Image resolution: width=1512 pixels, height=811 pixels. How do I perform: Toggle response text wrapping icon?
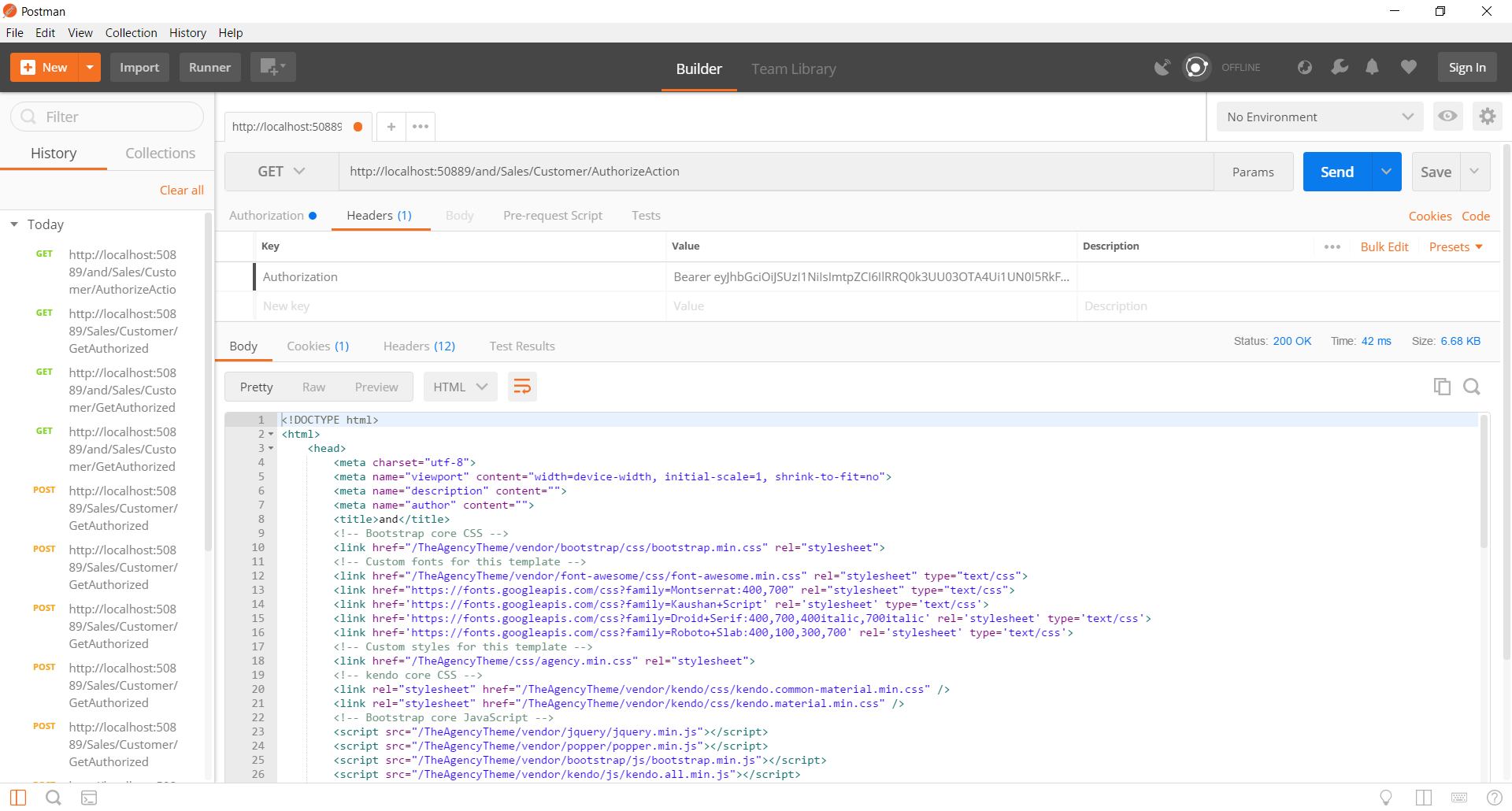tap(521, 387)
